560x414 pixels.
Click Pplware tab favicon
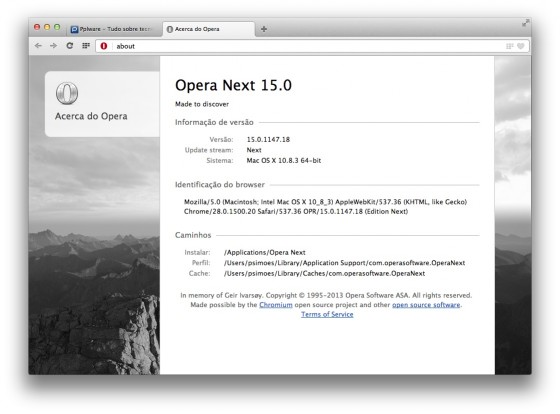[x=74, y=29]
